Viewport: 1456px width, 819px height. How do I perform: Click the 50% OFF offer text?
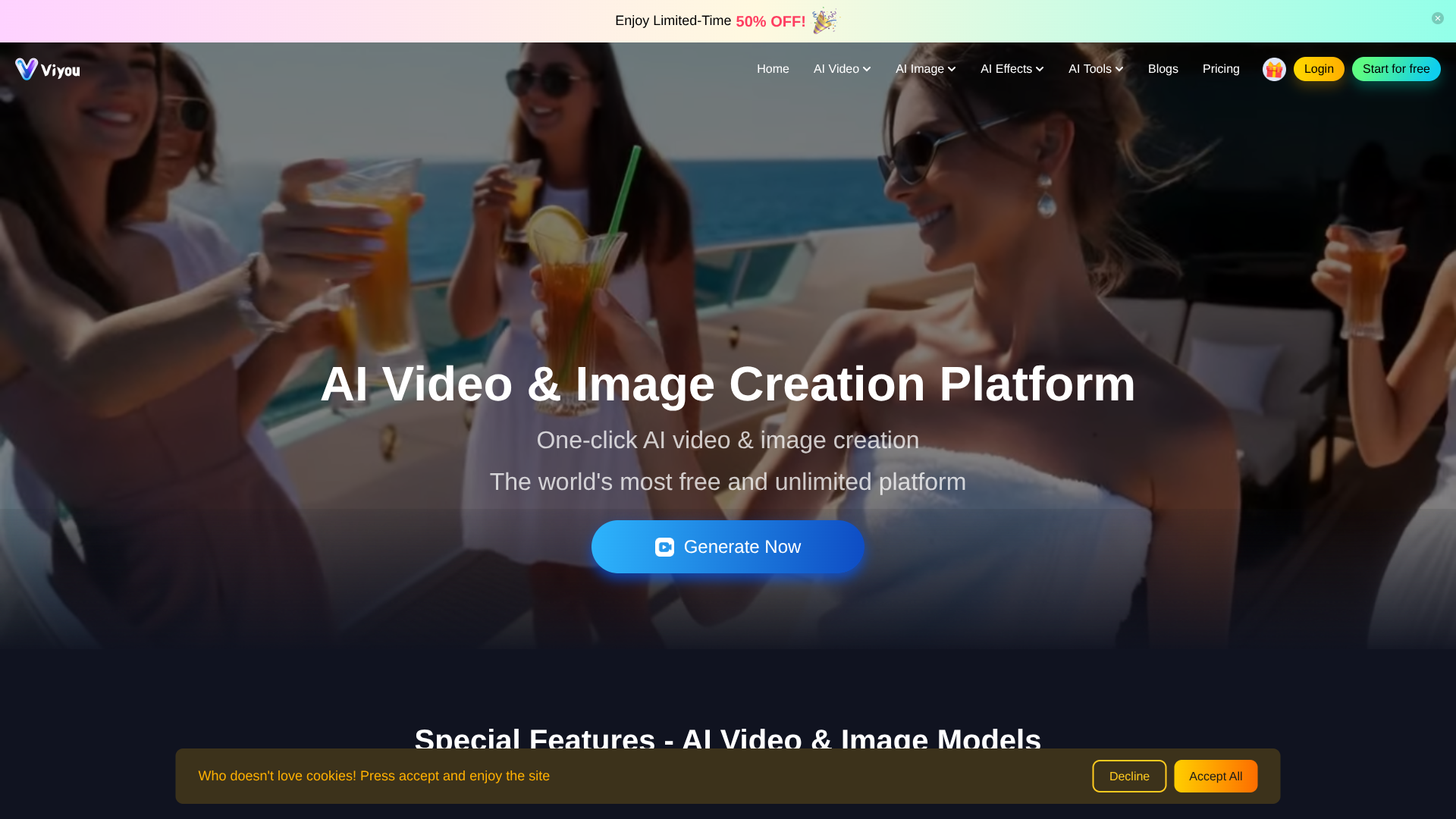(770, 21)
